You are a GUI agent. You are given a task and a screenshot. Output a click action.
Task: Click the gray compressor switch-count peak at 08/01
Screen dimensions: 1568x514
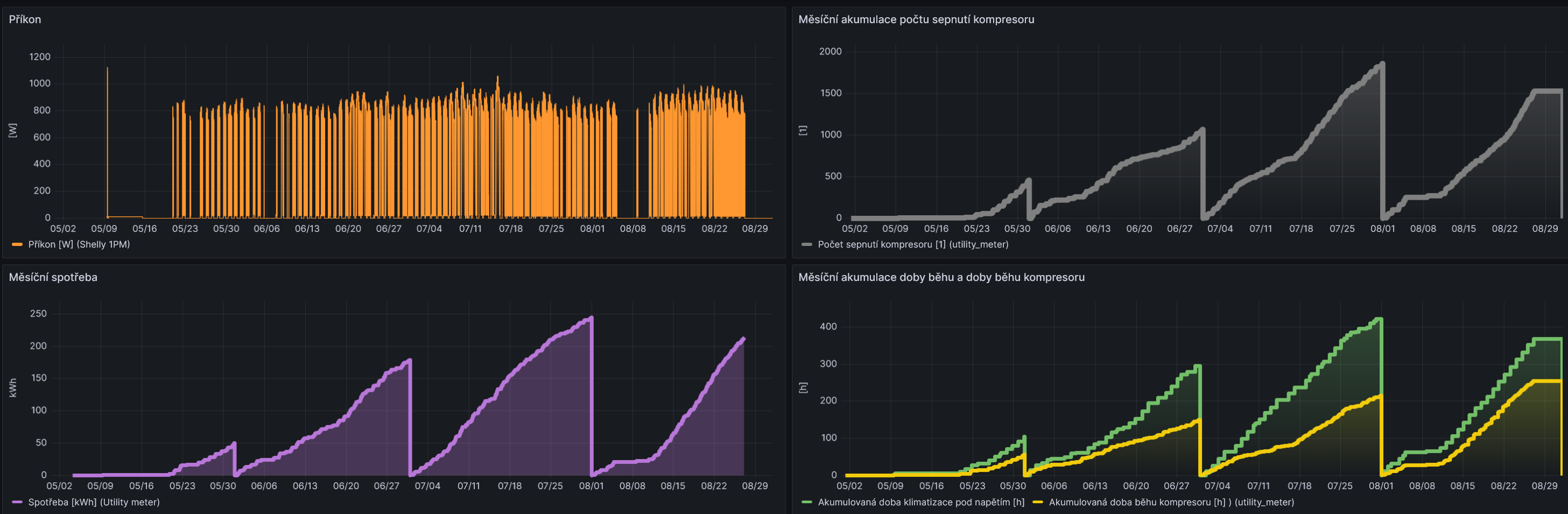[x=1382, y=64]
